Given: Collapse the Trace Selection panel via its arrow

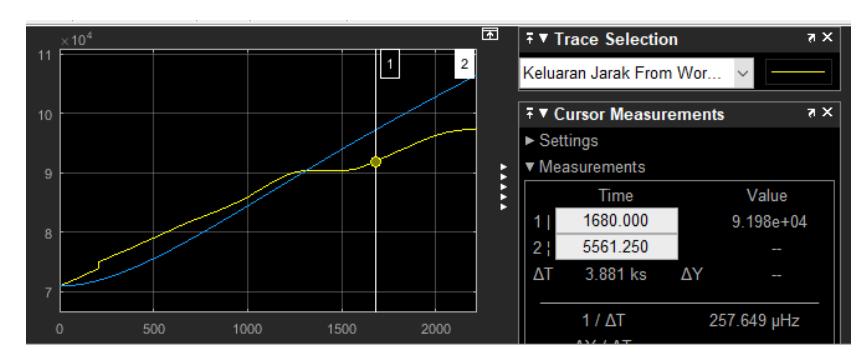Looking at the screenshot, I should 543,39.
